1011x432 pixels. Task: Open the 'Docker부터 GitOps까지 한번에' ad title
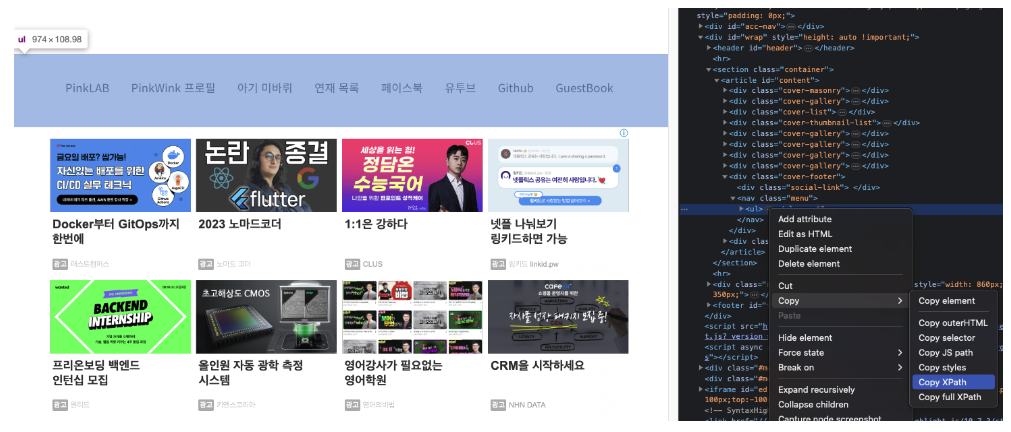[116, 231]
